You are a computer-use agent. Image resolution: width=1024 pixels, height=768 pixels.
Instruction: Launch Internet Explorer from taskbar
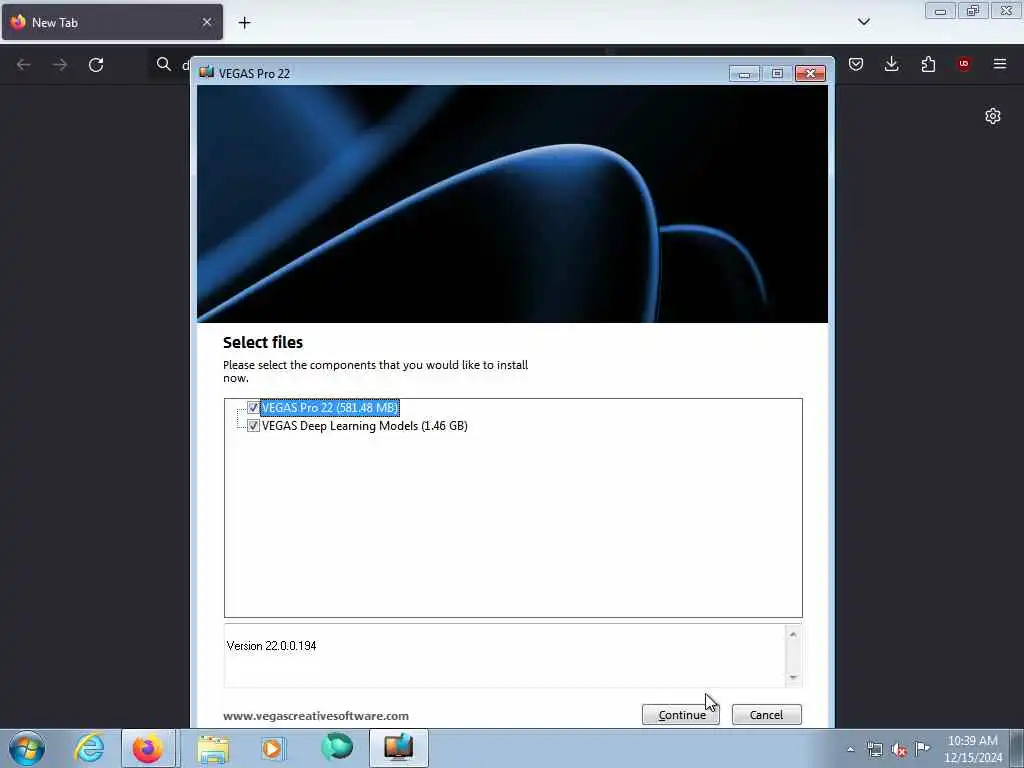coord(89,748)
